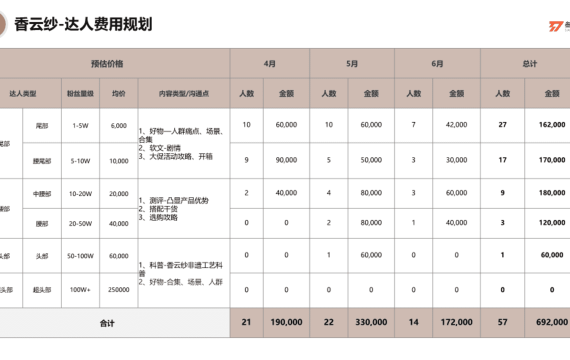Click the 预估价格 header cell

coord(107,64)
